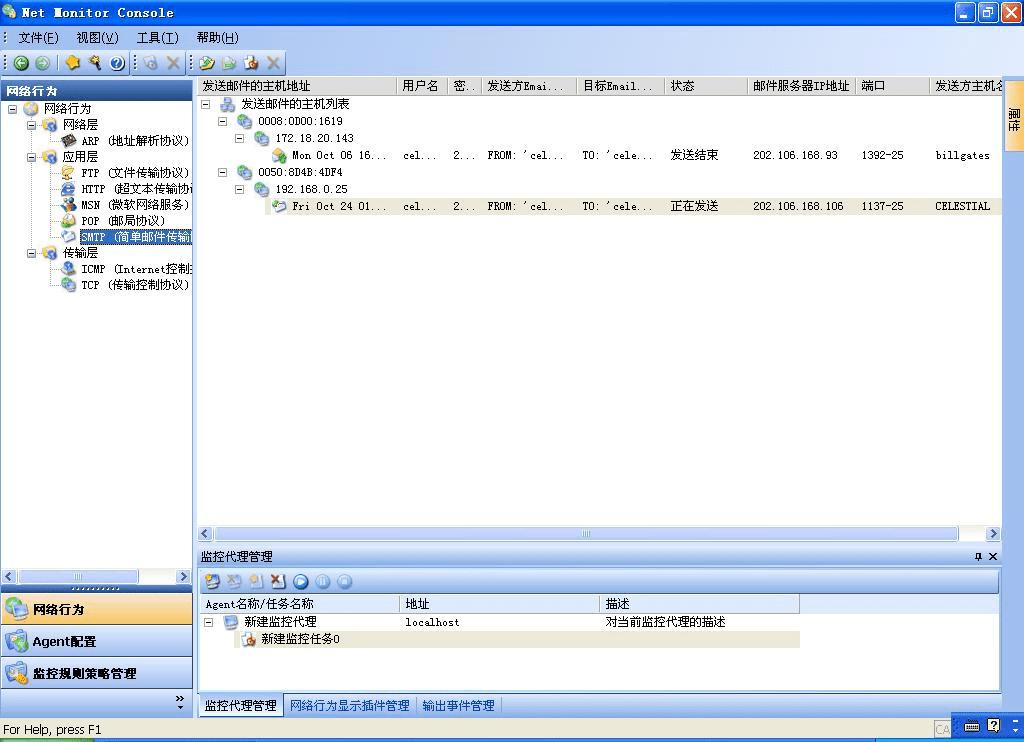Click the localhost address cell
The image size is (1024, 742).
point(432,622)
